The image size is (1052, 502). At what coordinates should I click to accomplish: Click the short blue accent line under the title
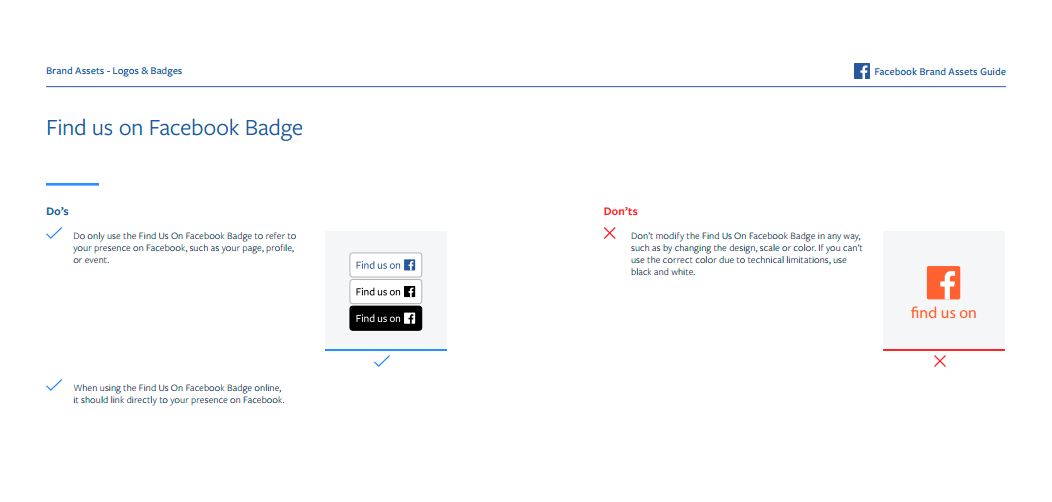tap(72, 184)
